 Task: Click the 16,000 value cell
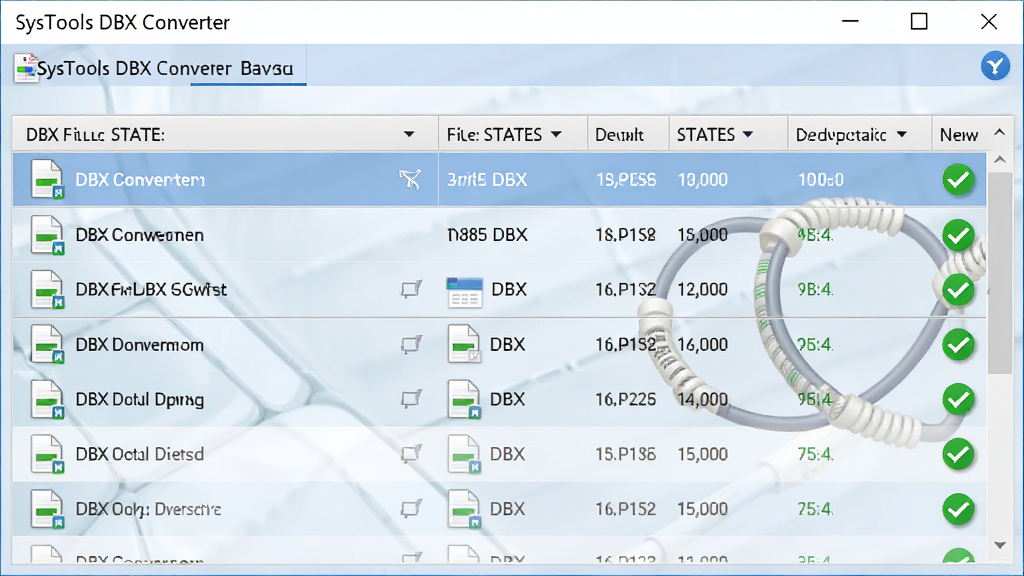(x=703, y=344)
